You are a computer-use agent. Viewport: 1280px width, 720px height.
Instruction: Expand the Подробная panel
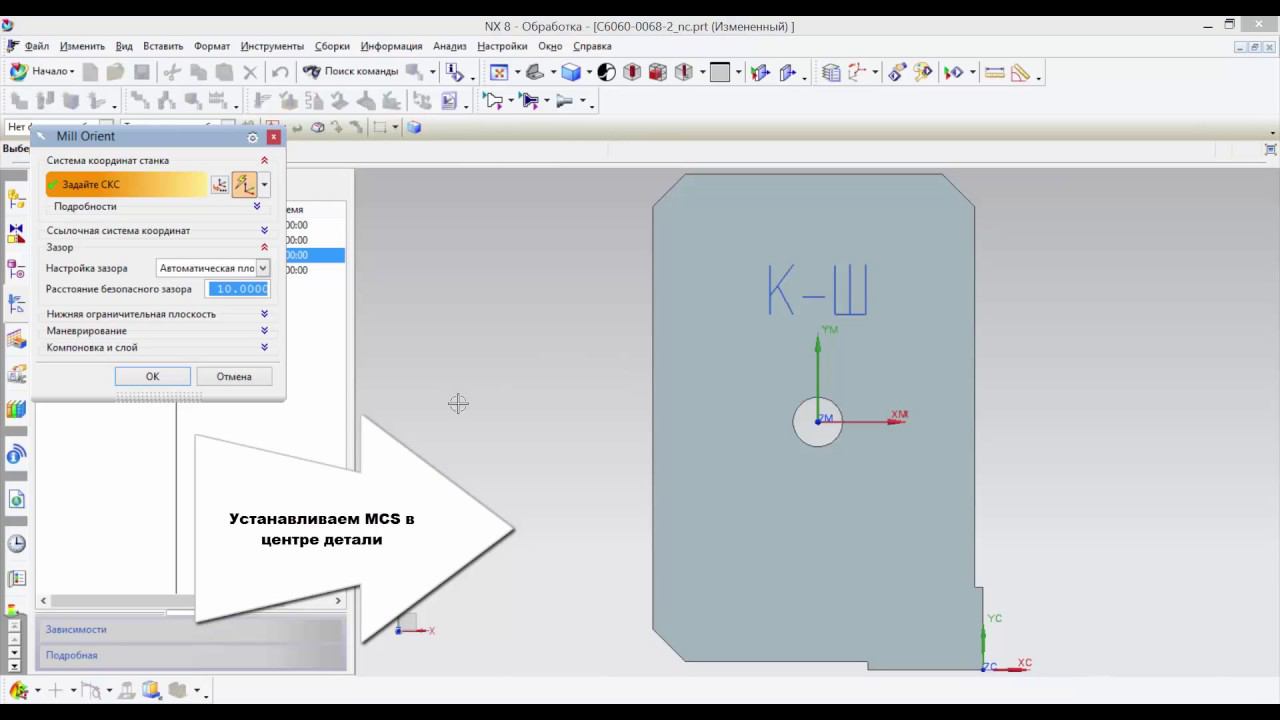point(191,656)
